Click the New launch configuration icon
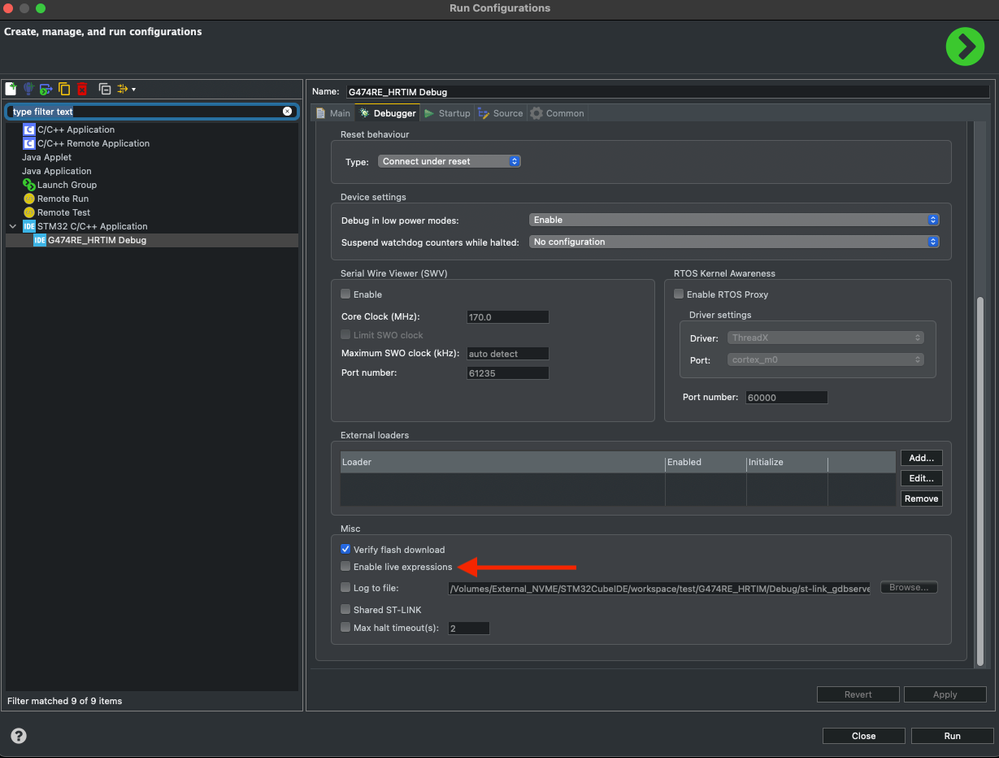 (x=11, y=89)
